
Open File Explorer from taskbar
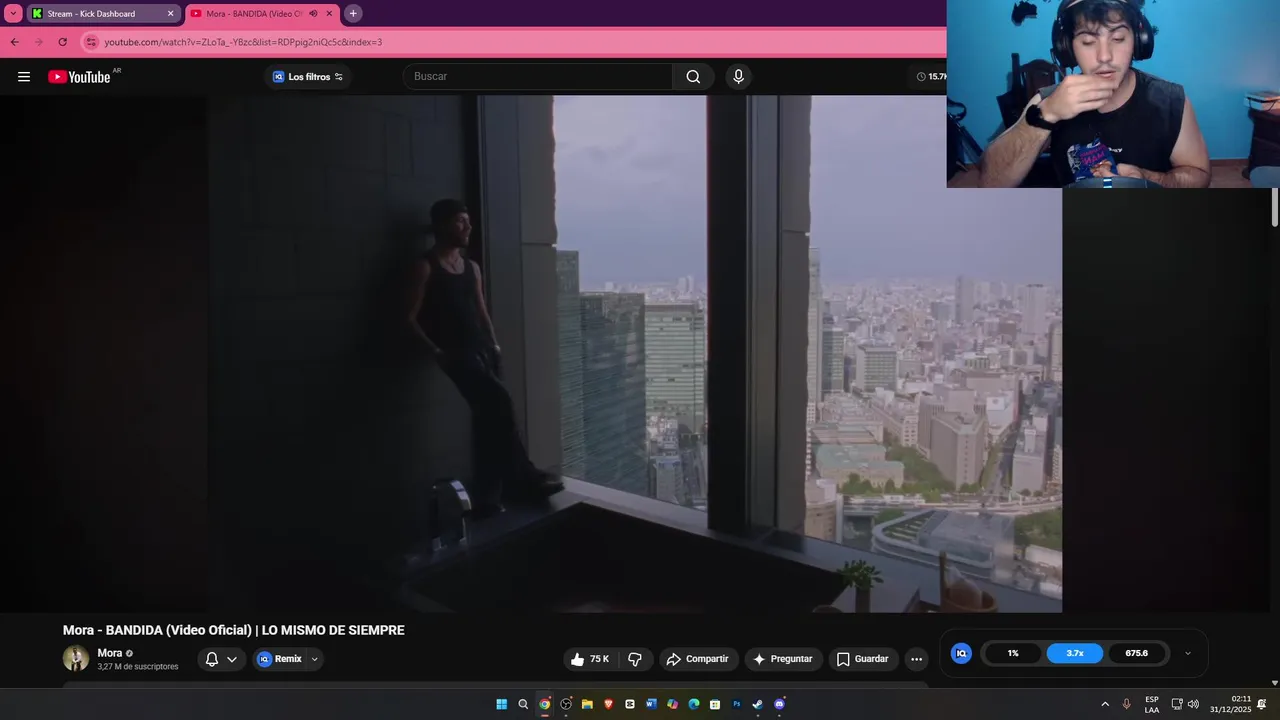[x=587, y=704]
